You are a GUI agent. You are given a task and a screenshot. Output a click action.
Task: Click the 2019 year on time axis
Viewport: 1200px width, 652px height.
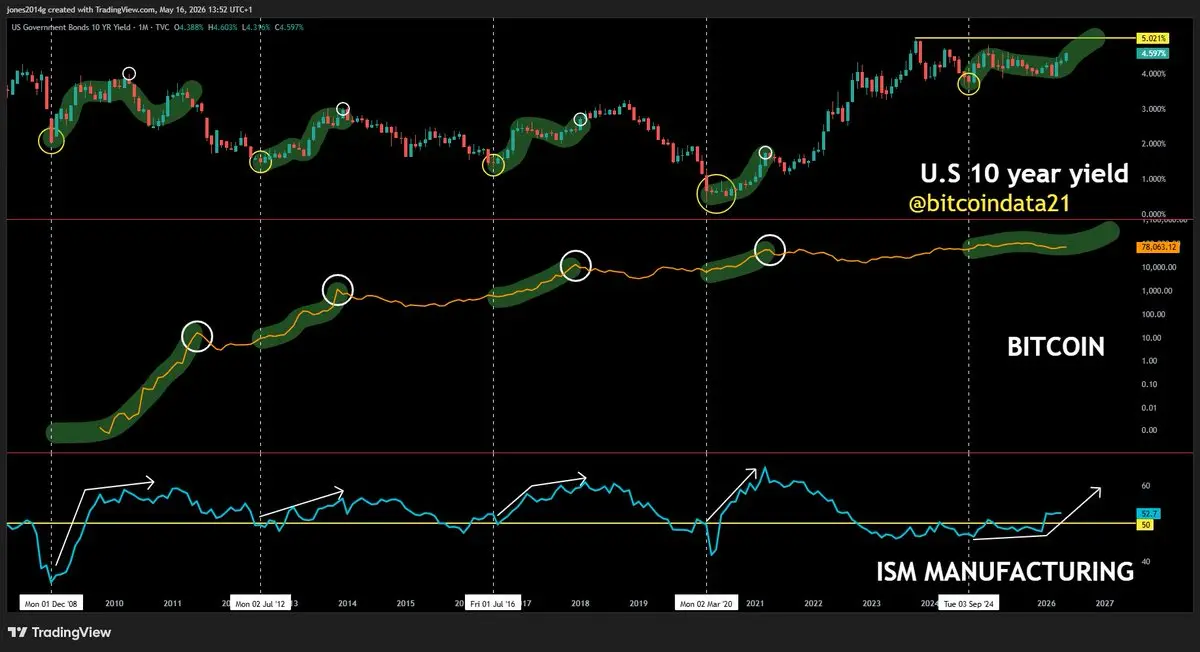[638, 605]
